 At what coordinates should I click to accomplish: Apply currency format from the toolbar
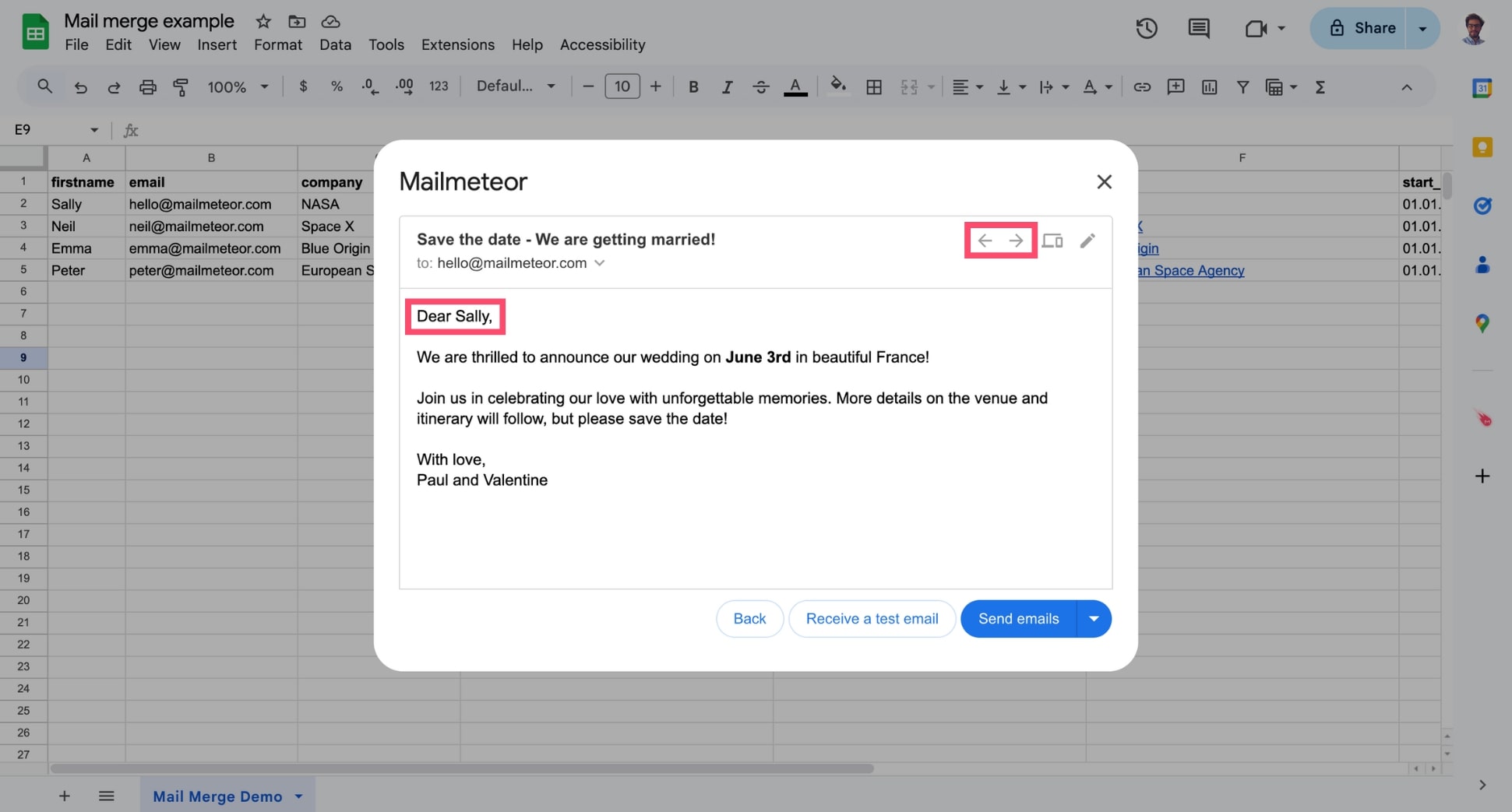coord(303,86)
